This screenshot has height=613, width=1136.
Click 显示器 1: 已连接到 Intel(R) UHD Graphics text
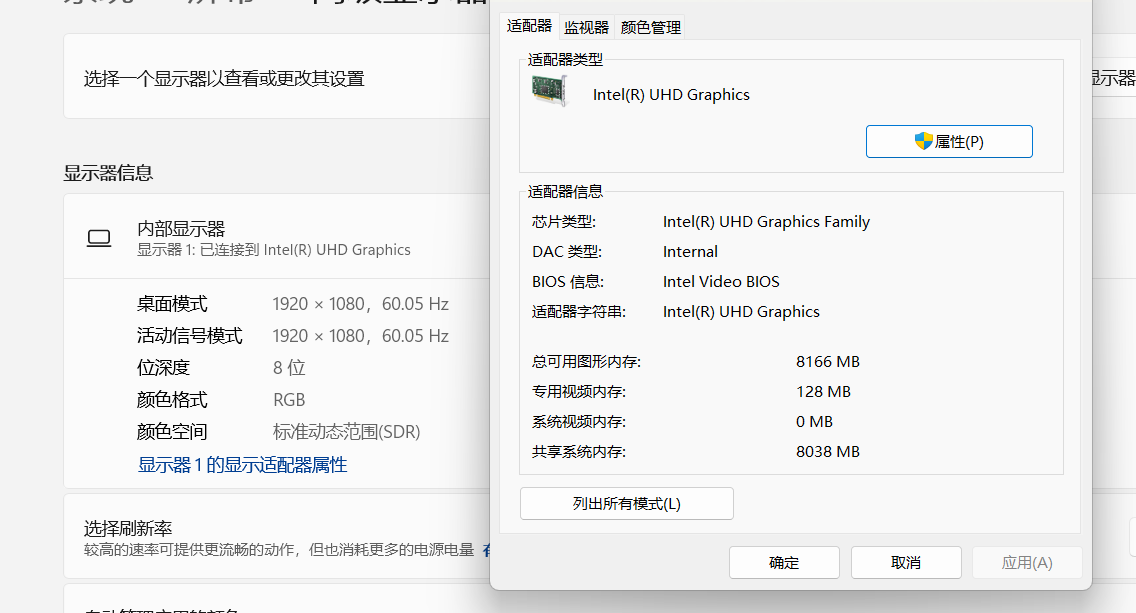(x=274, y=250)
